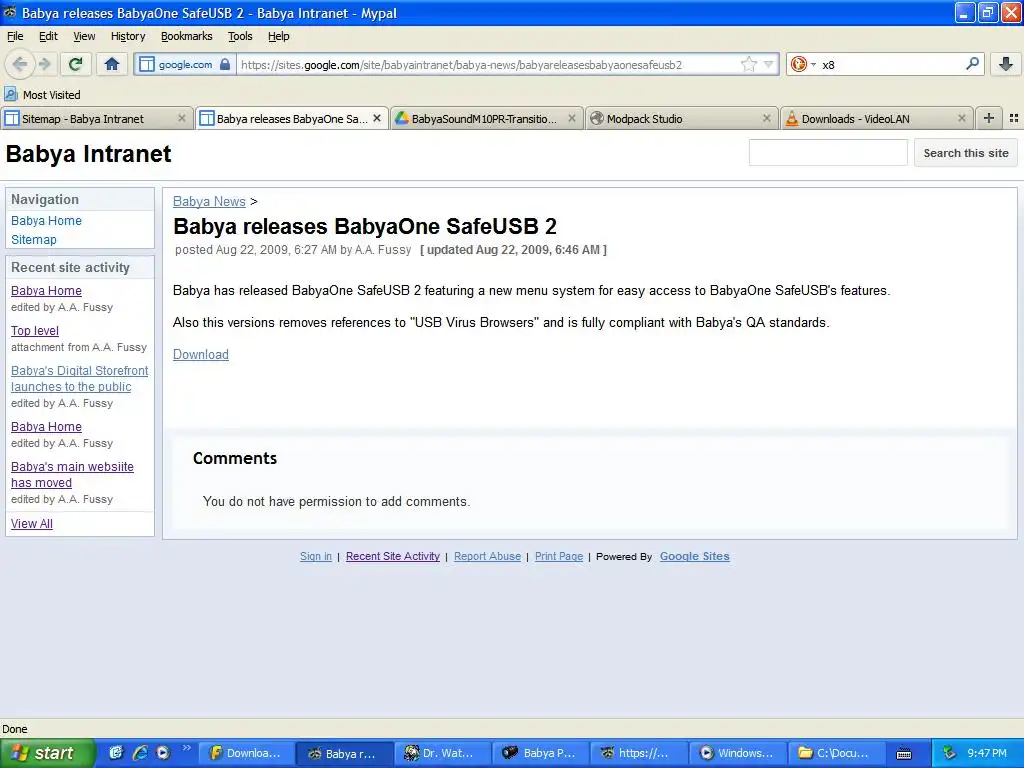This screenshot has height=768, width=1024.
Task: Switch to the https://... taskbar window
Action: tap(639, 754)
